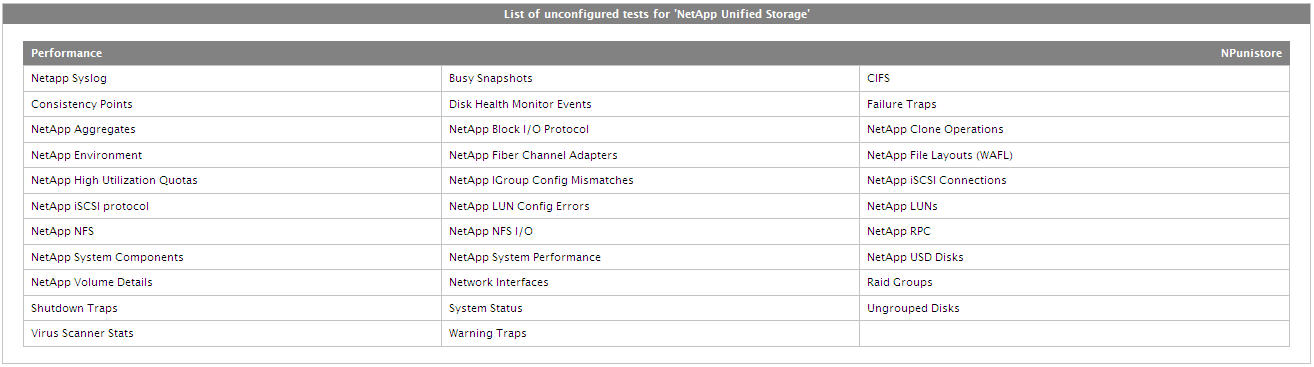Open Consistency Points test configuration
The height and width of the screenshot is (367, 1314).
click(x=82, y=104)
